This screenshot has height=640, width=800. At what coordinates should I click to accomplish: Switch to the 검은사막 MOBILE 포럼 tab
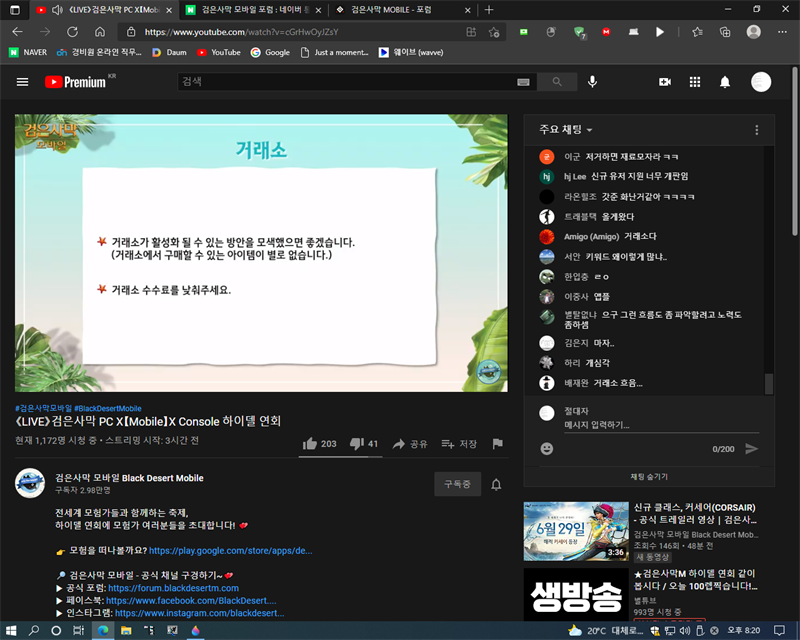(395, 10)
